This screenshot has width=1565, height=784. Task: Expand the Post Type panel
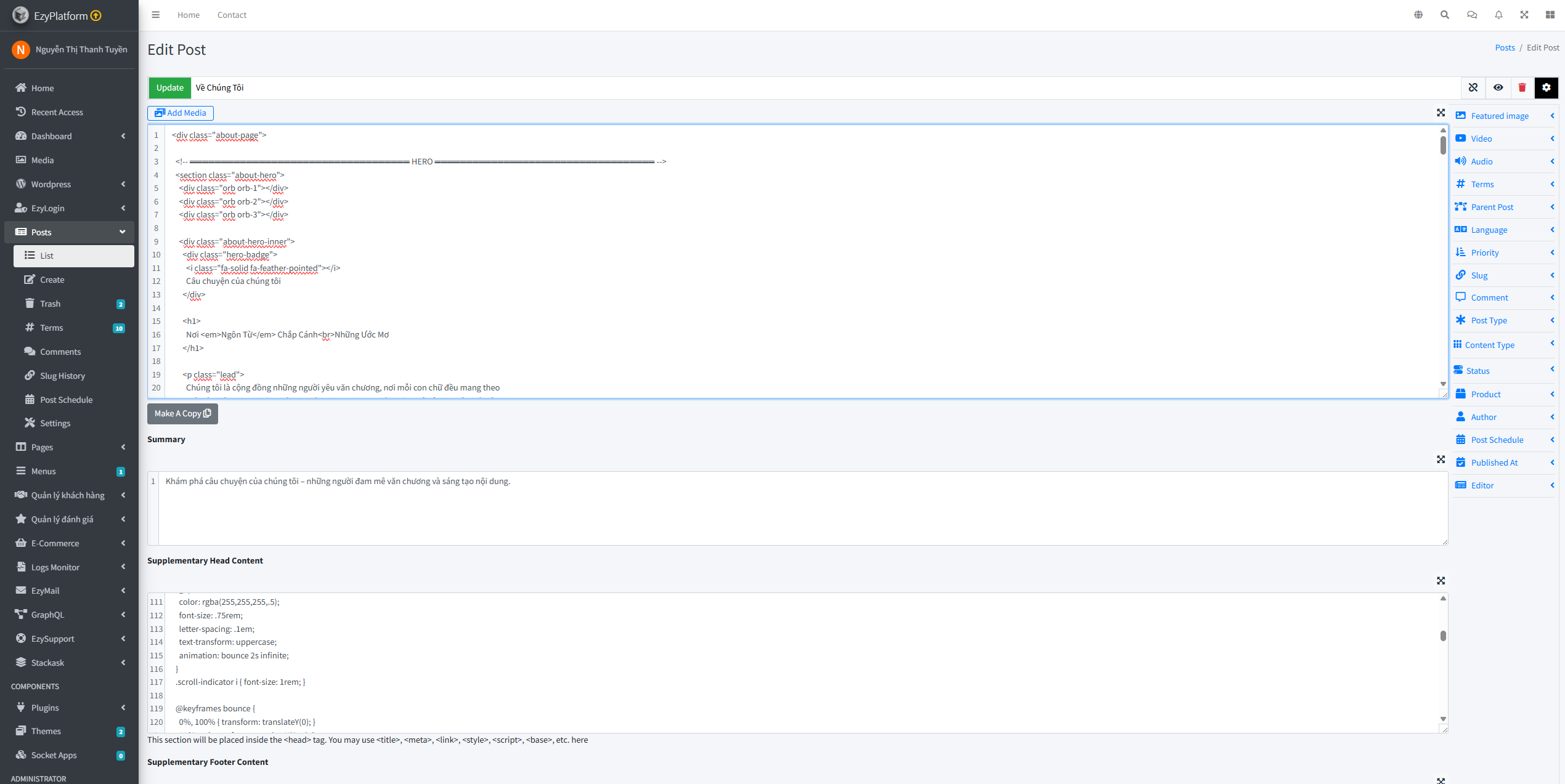[1505, 320]
